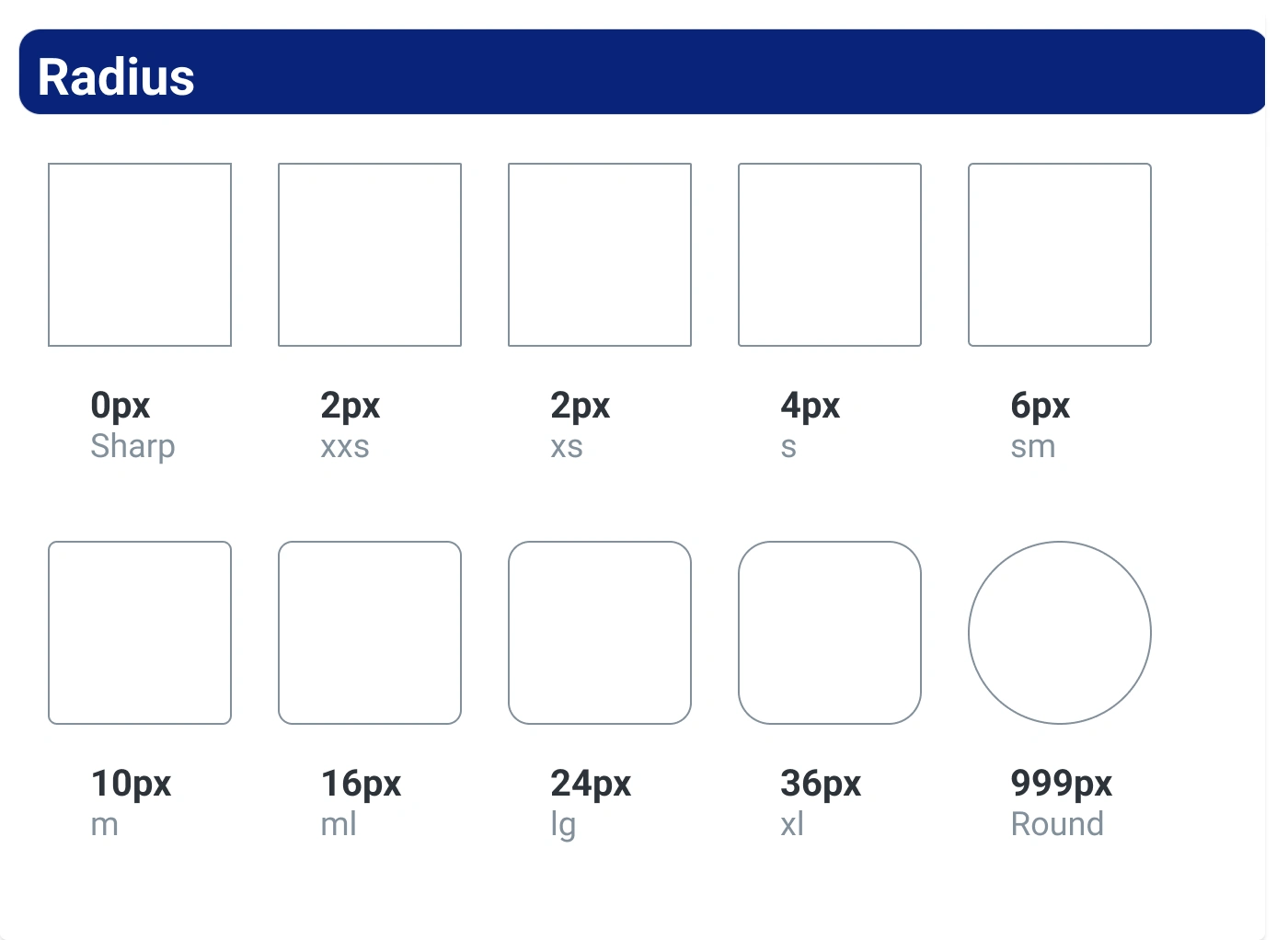
Task: Click the dark blue header bar
Action: (x=642, y=72)
